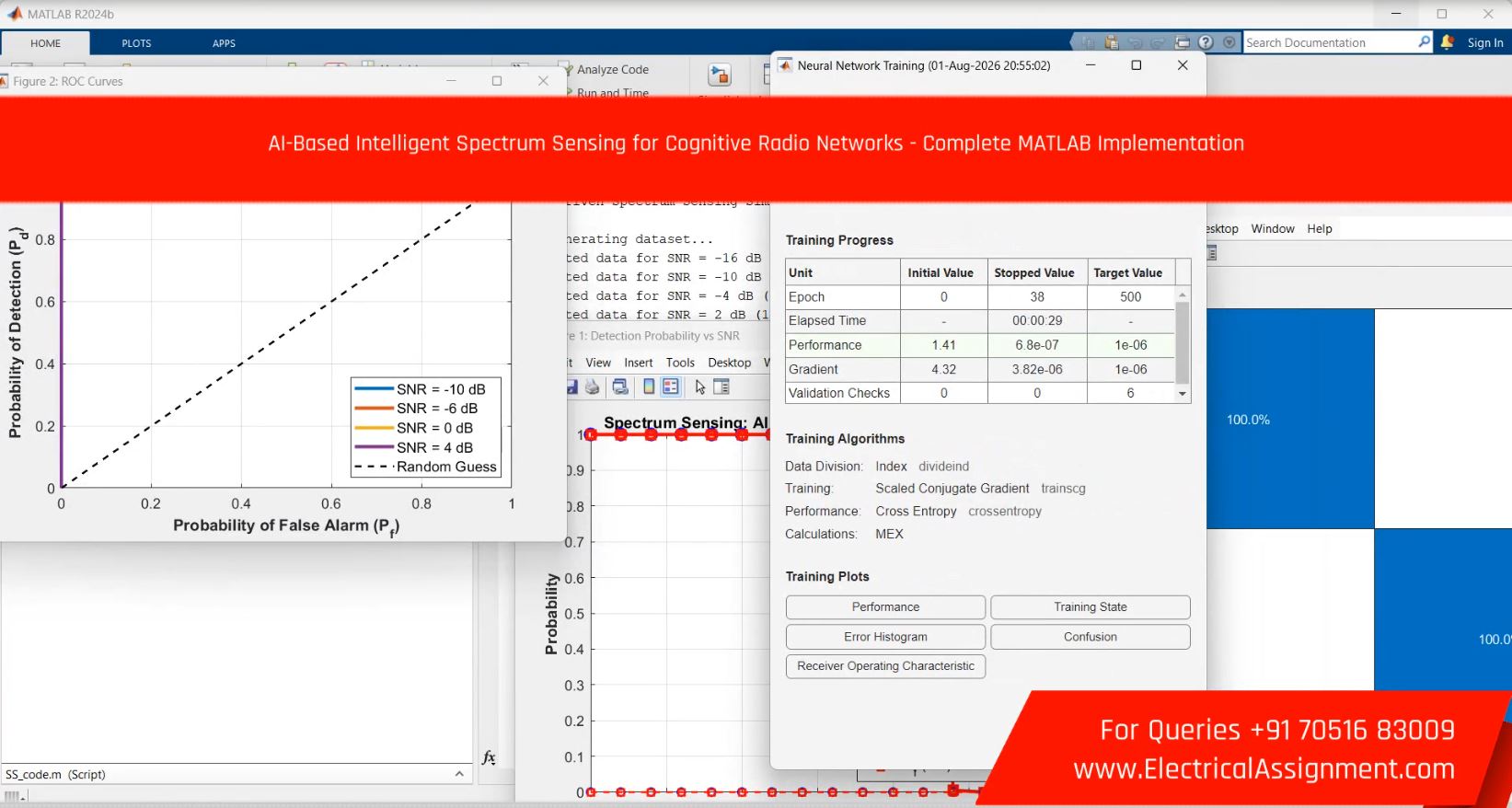Open the Help question mark icon

(1206, 42)
